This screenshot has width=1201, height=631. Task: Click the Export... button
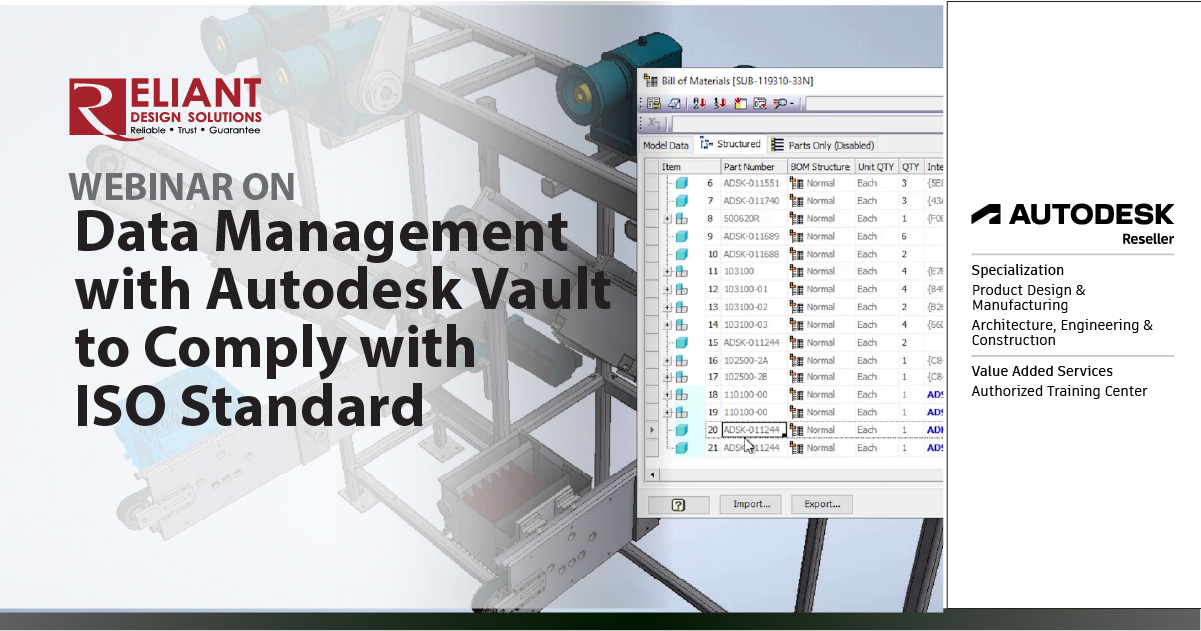[821, 504]
